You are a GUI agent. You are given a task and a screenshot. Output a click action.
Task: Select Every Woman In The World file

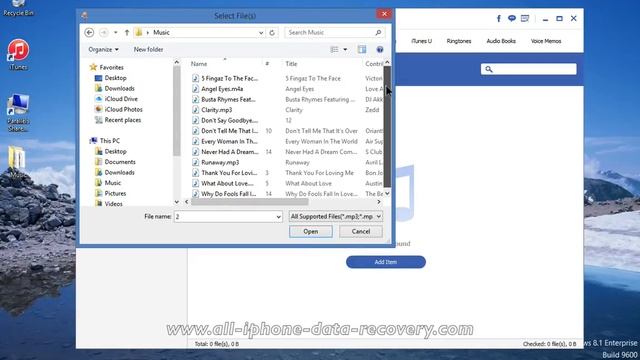pyautogui.click(x=229, y=141)
